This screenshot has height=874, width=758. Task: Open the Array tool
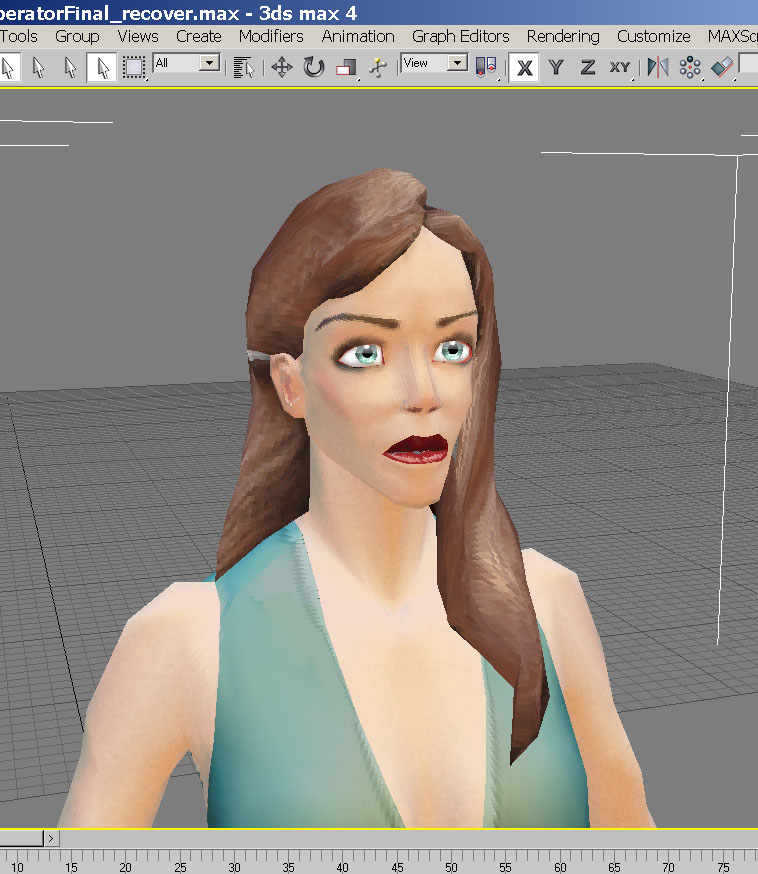tap(689, 67)
